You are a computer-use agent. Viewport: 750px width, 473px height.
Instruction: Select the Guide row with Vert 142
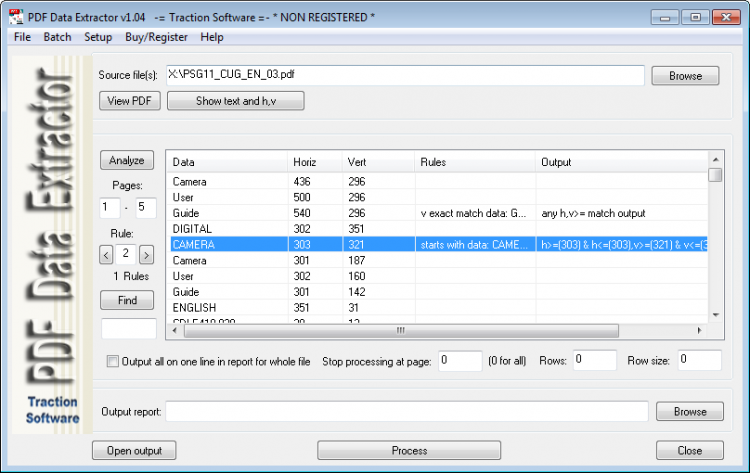point(438,292)
